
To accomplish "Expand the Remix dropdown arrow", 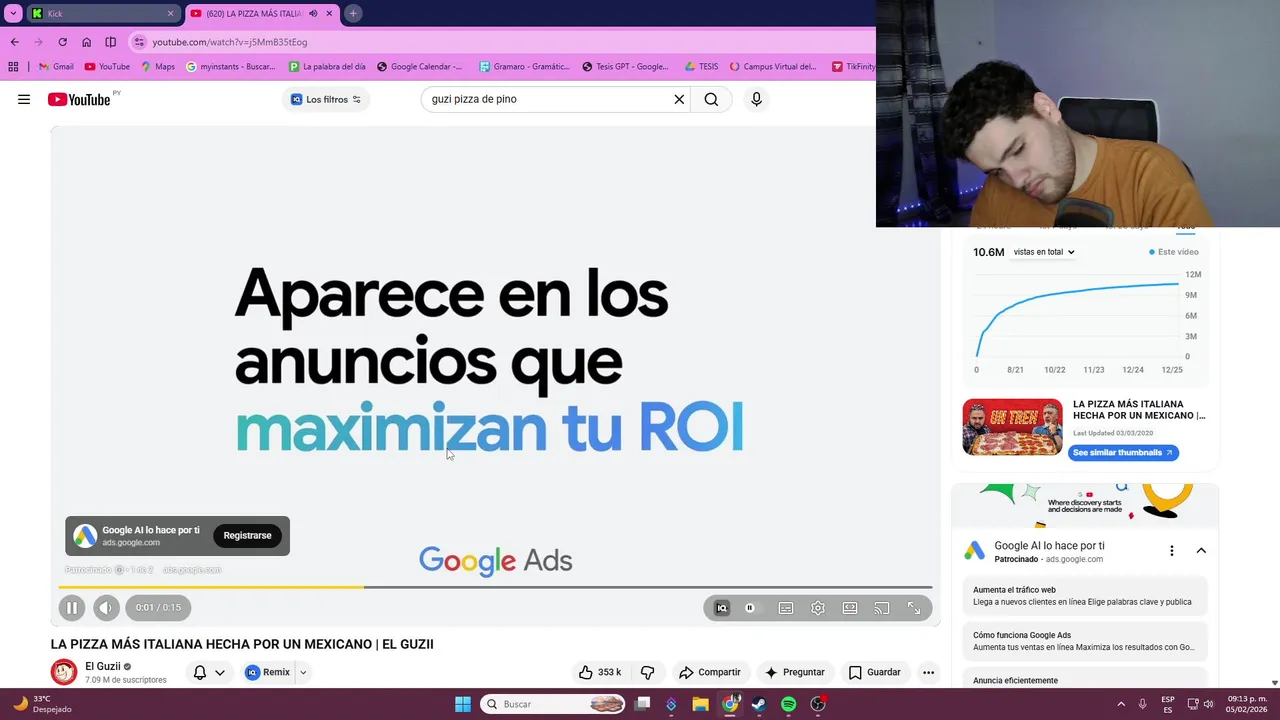I will (x=302, y=672).
